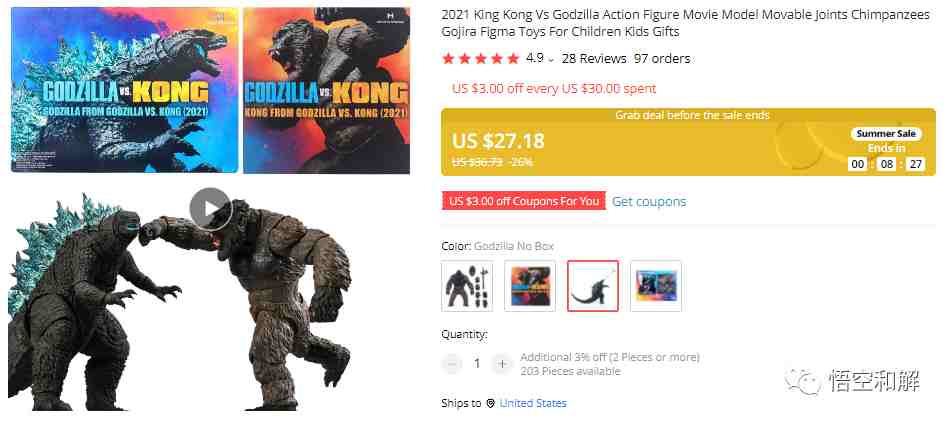Viewport: 950px width, 422px height.
Task: Select the Godzilla No Box color option
Action: (x=593, y=286)
